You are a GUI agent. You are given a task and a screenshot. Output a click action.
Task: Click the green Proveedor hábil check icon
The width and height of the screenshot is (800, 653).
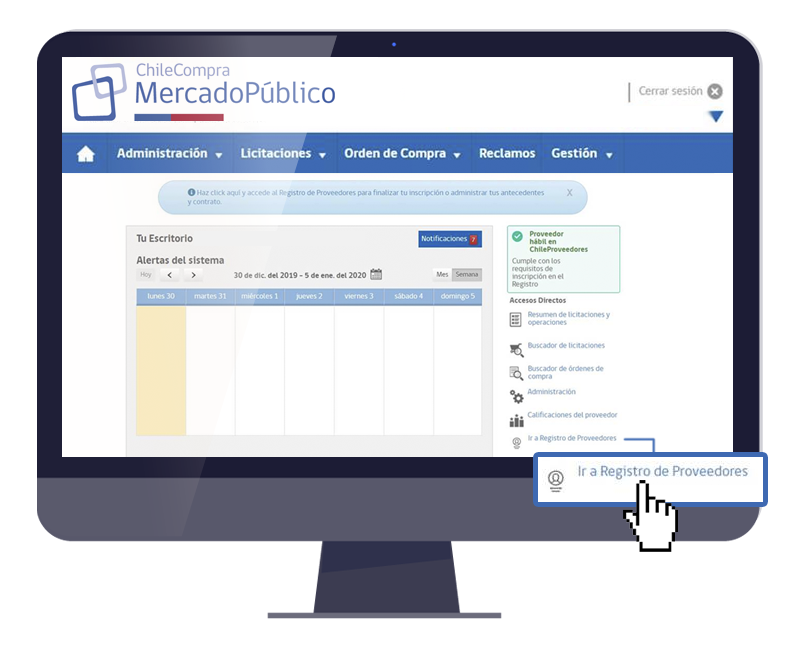pos(517,236)
